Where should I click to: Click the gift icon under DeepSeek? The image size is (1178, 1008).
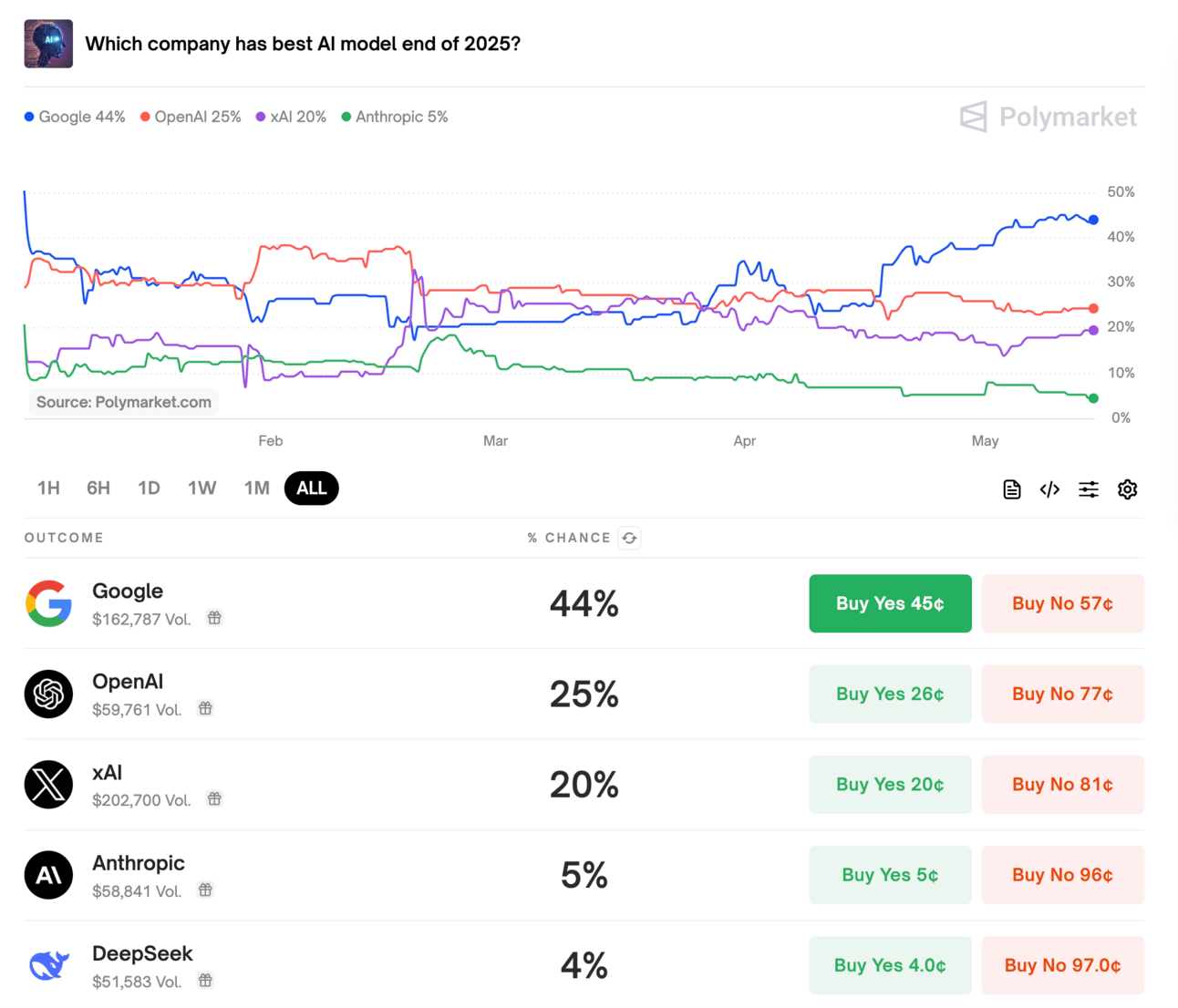click(206, 981)
